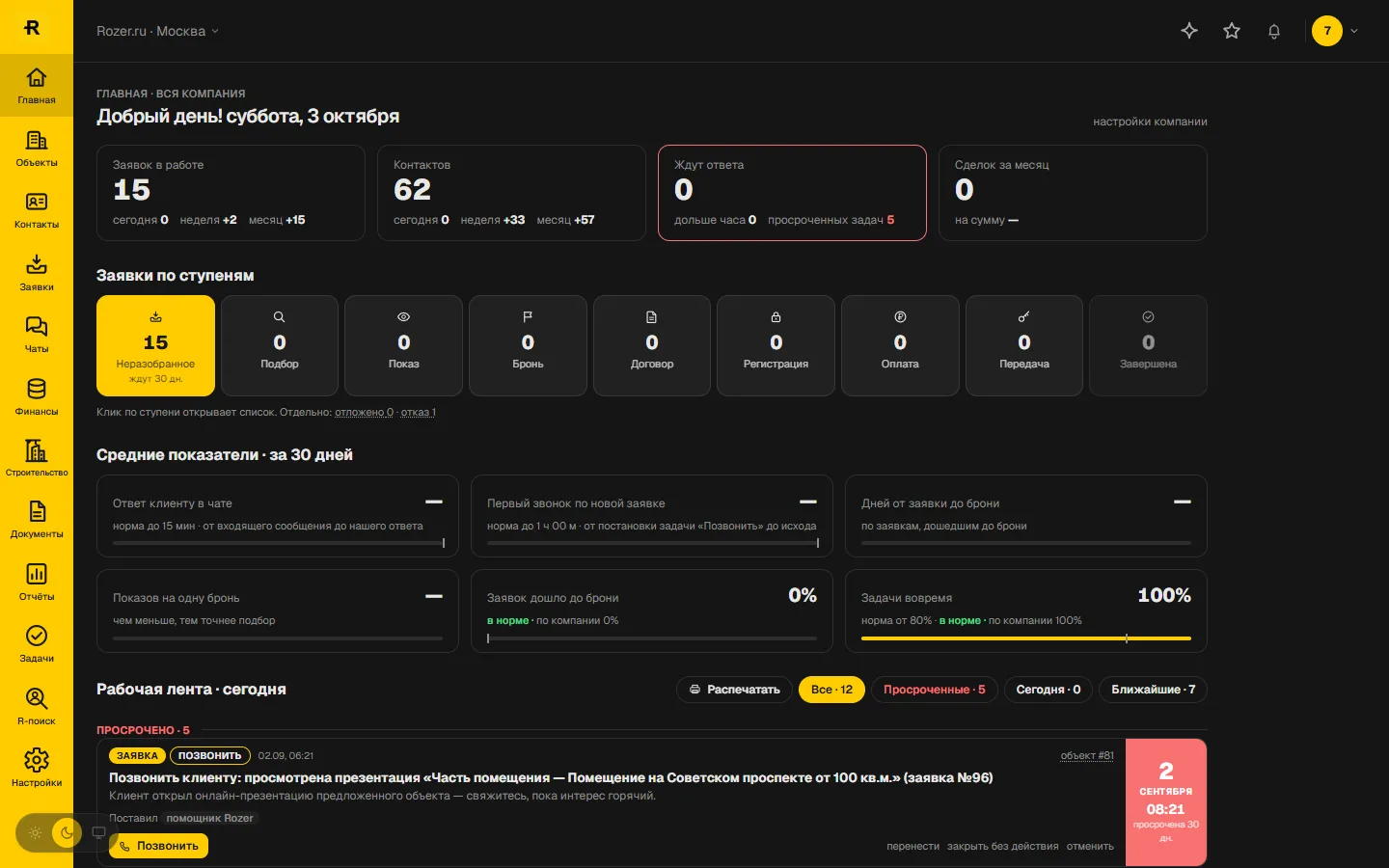Click the Задачи вовремя progress bar

(x=1026, y=638)
